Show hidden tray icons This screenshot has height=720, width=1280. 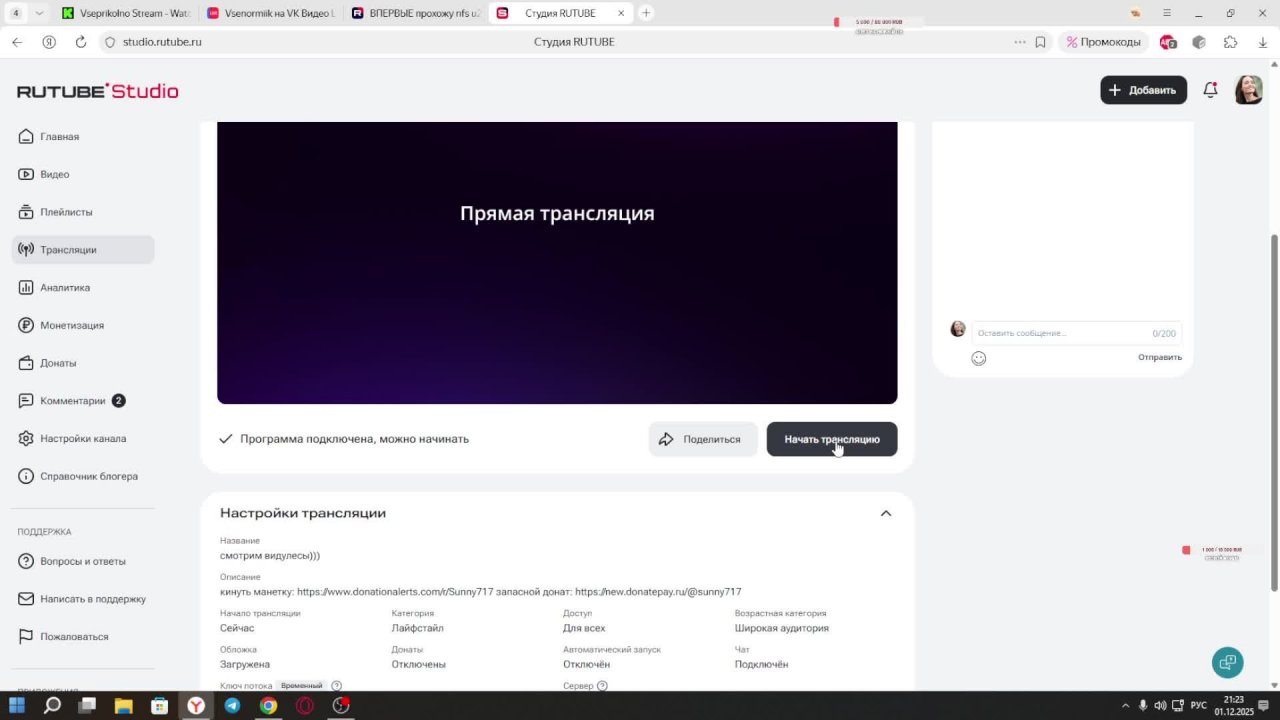pyautogui.click(x=1125, y=705)
